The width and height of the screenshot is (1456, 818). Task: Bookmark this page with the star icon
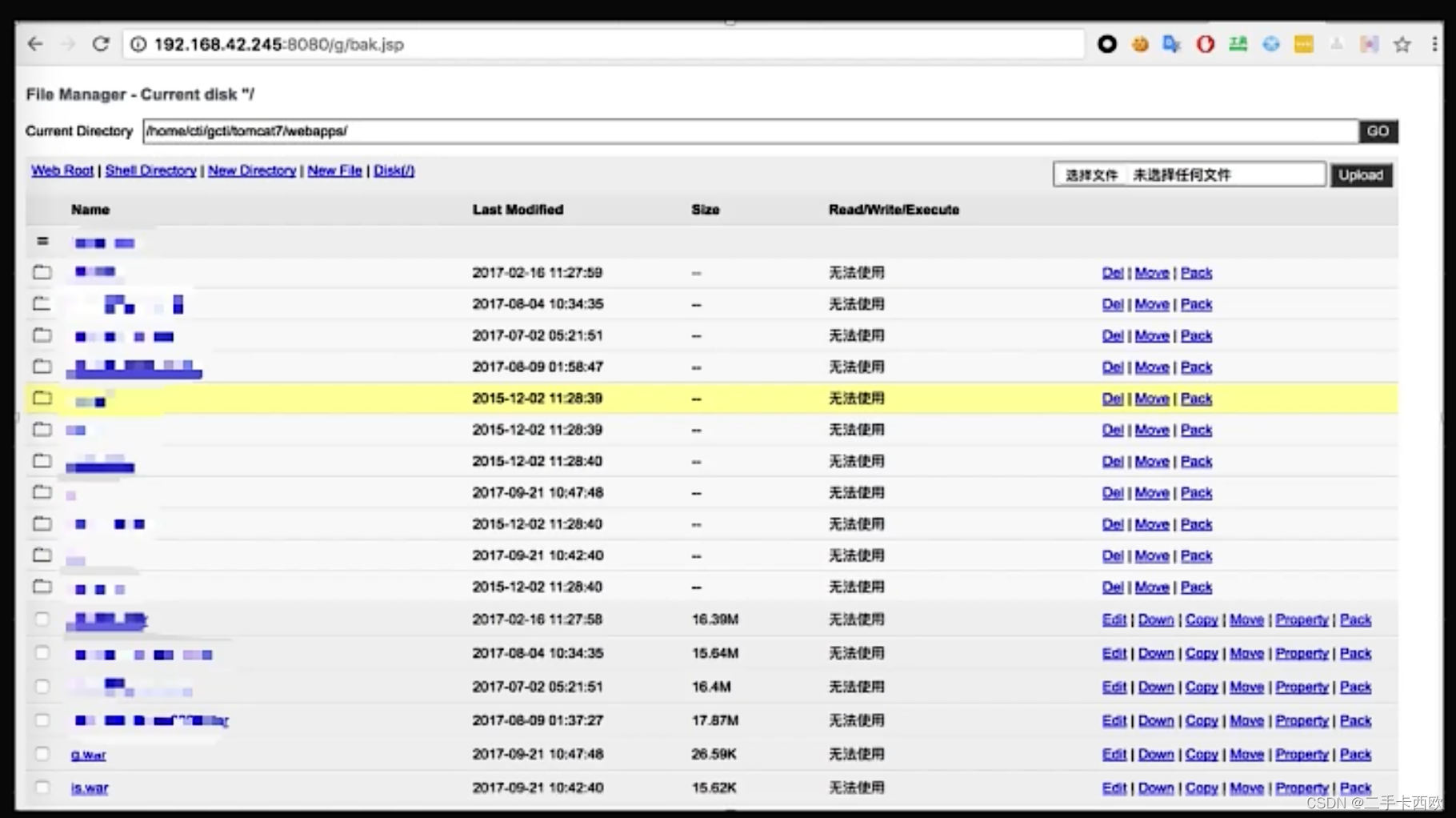[x=1402, y=45]
